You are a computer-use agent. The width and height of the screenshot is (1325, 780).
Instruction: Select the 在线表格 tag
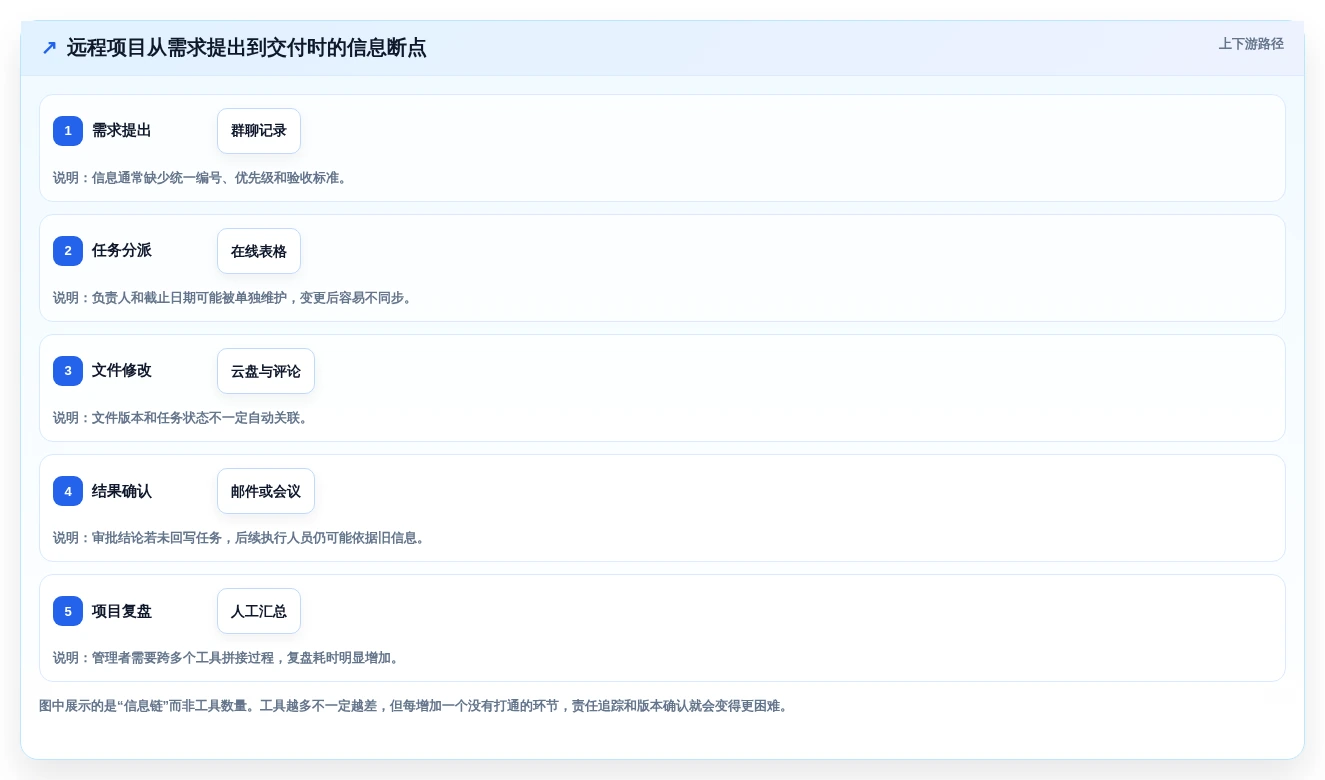(x=259, y=251)
